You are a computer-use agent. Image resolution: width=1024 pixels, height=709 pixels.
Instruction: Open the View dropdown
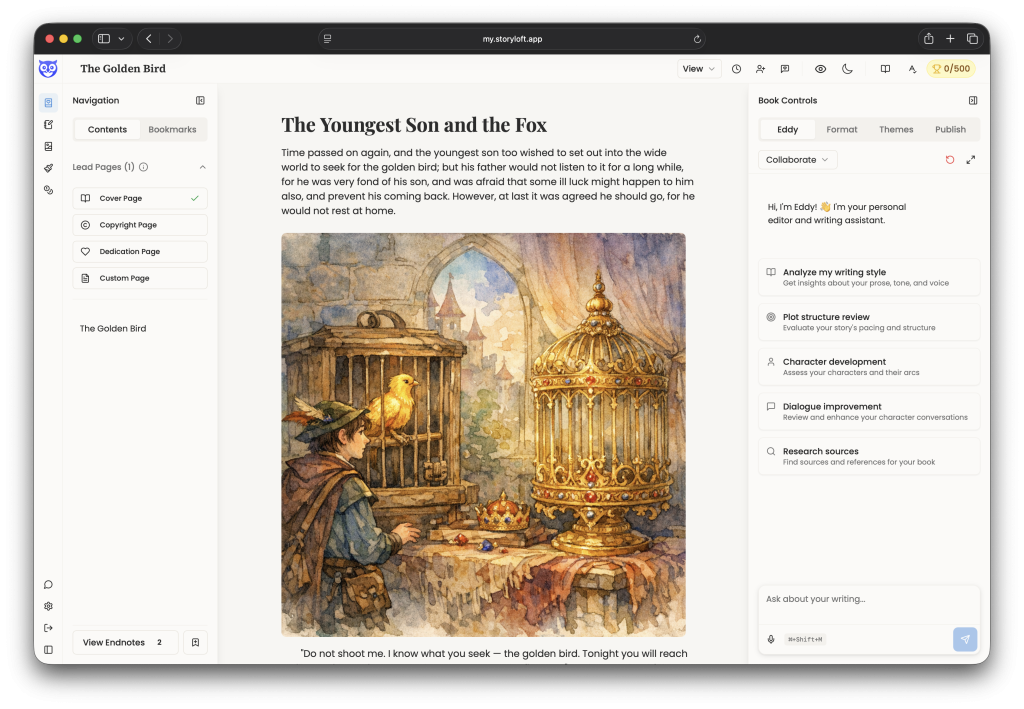[x=698, y=69]
